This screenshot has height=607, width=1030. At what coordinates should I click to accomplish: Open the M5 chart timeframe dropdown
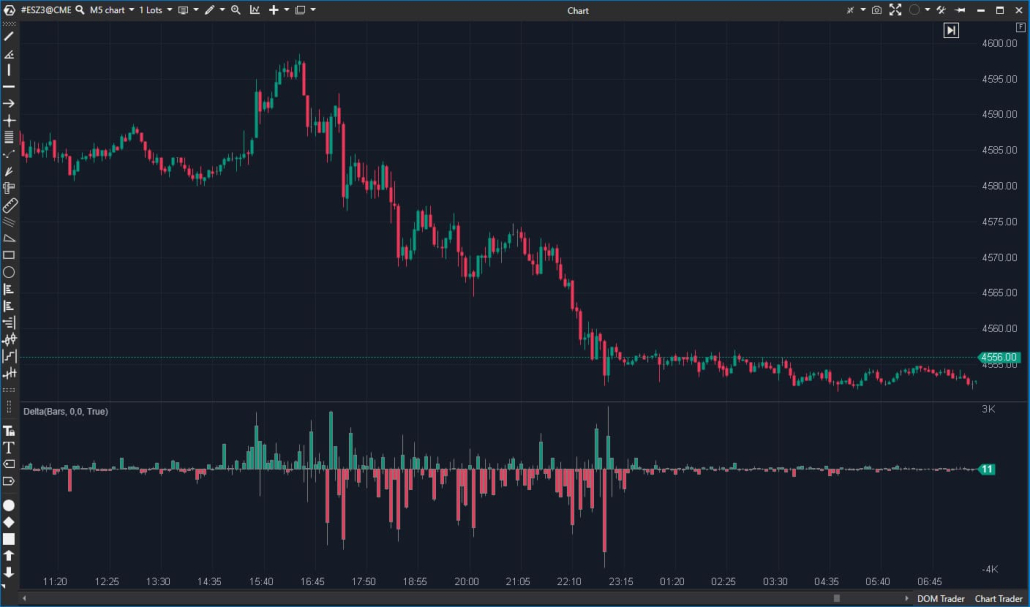pyautogui.click(x=111, y=10)
